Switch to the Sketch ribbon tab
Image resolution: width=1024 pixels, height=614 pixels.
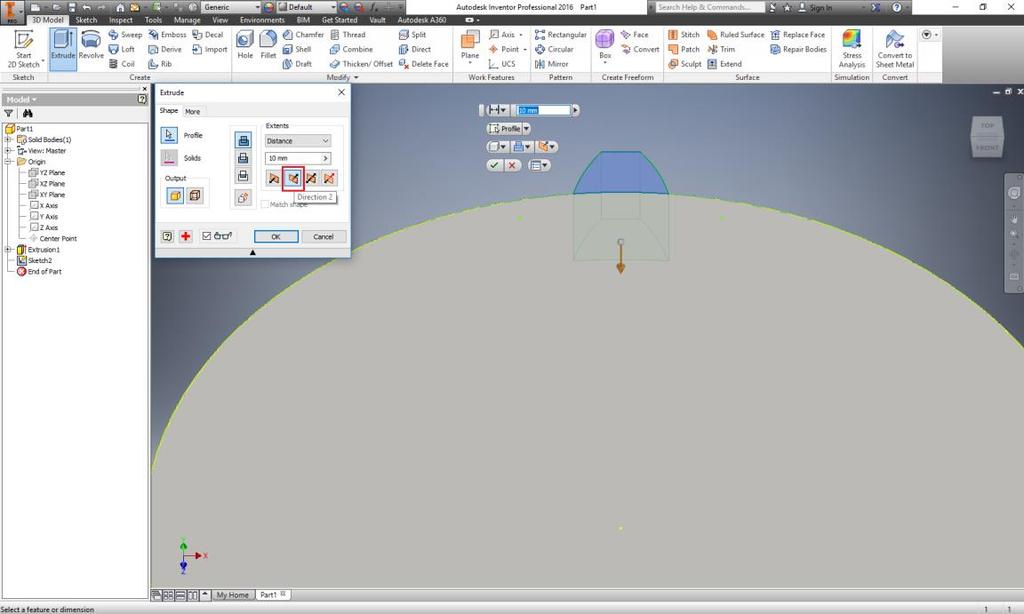pyautogui.click(x=86, y=20)
